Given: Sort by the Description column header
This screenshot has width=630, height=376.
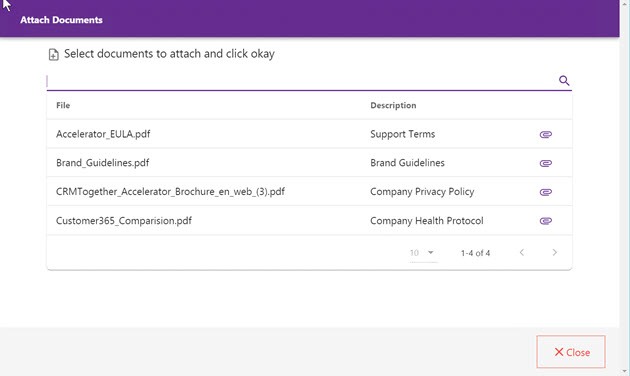Looking at the screenshot, I should 393,105.
